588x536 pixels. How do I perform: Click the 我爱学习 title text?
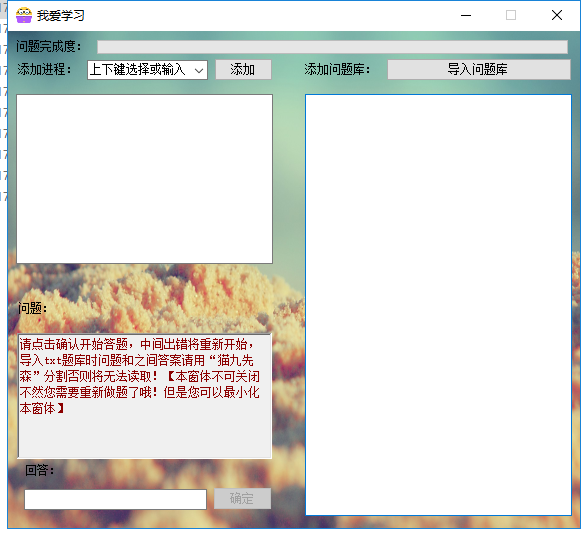pyautogui.click(x=61, y=16)
